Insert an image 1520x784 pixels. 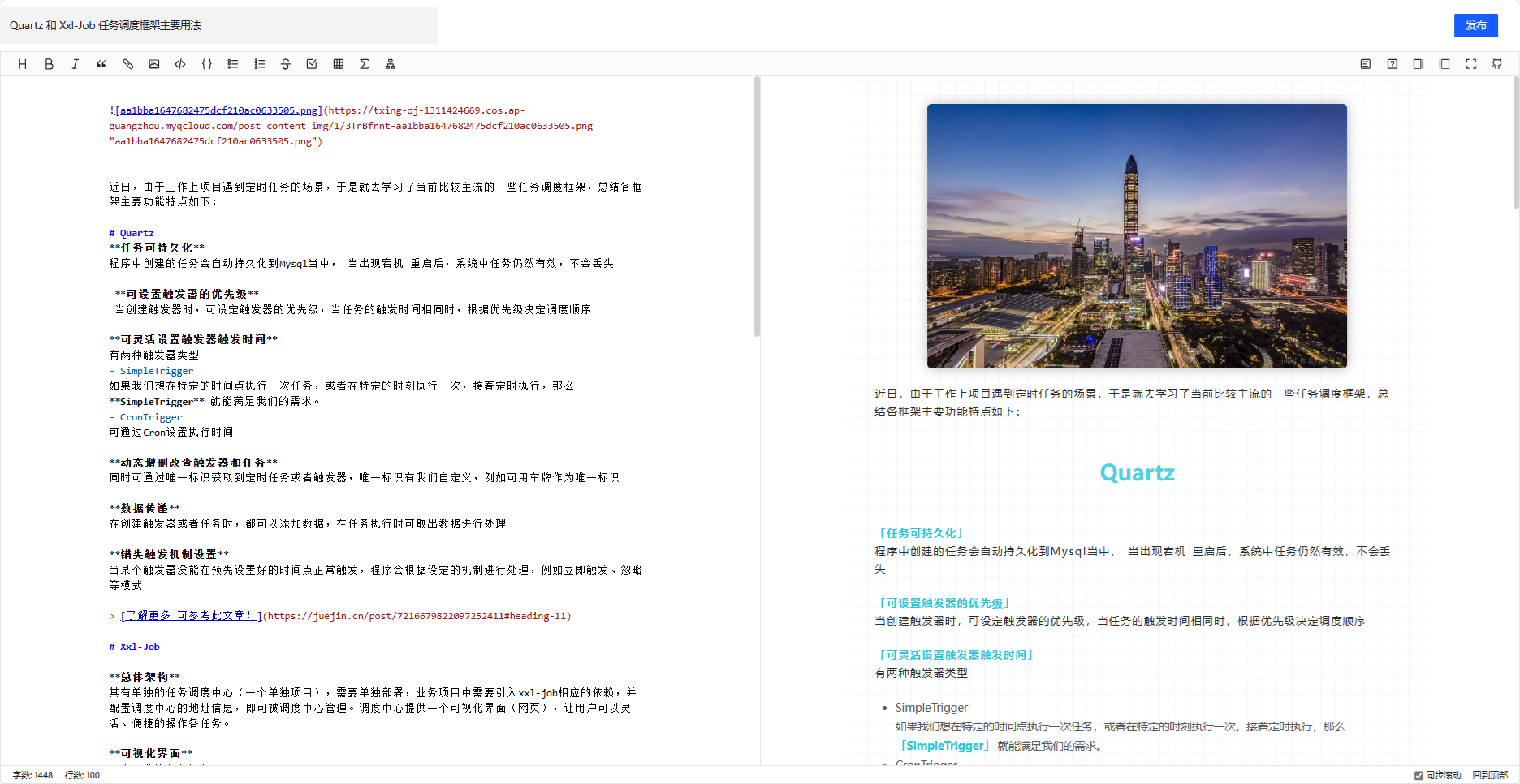click(x=153, y=64)
